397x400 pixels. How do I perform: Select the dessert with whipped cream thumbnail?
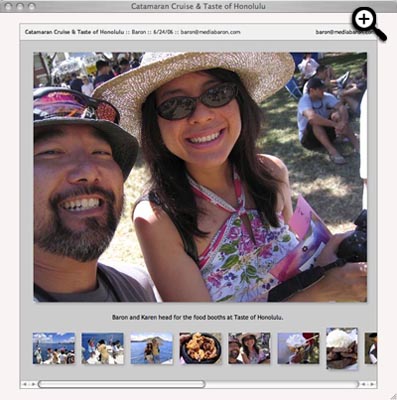click(298, 348)
